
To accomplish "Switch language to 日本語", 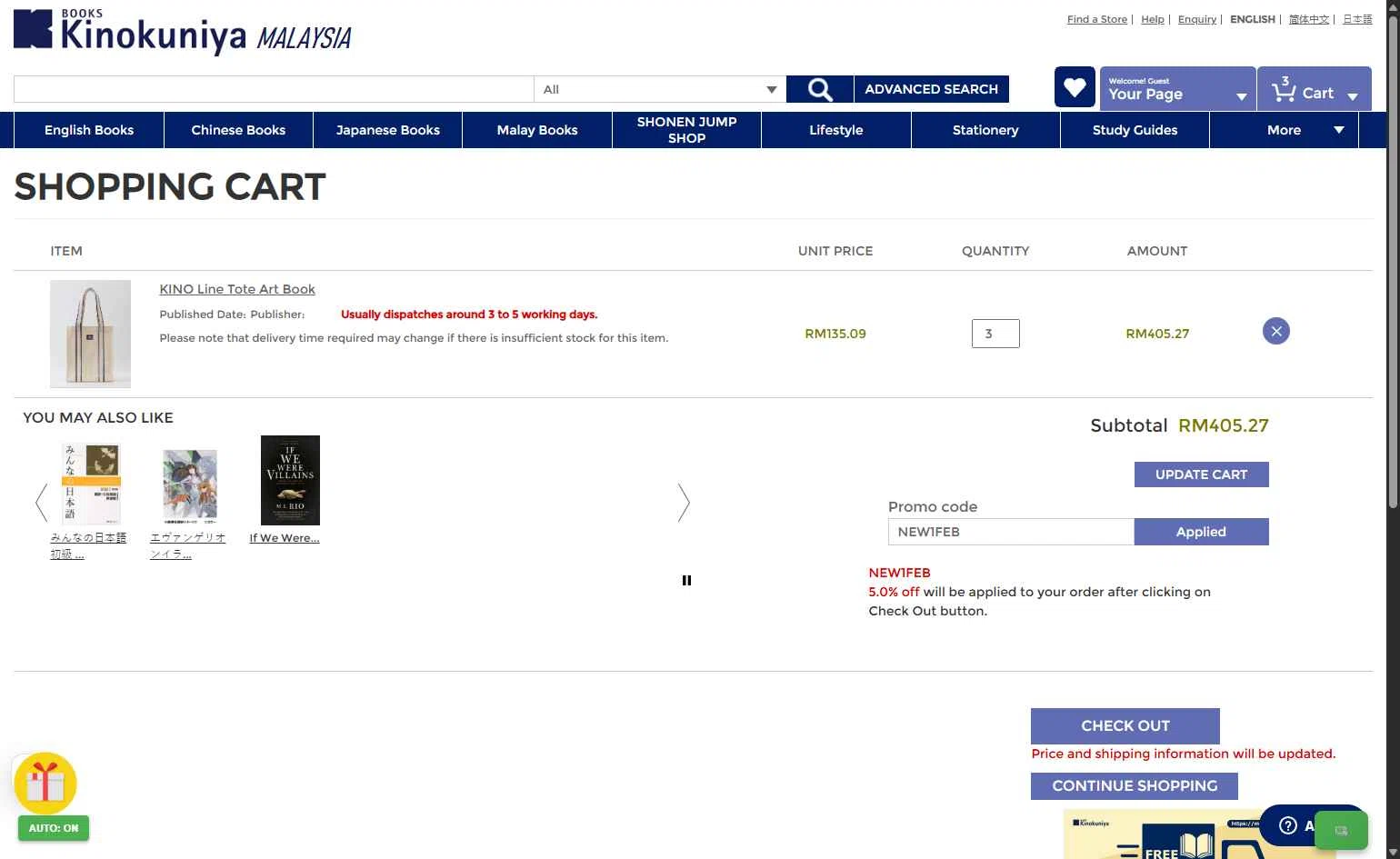I will tap(1357, 19).
